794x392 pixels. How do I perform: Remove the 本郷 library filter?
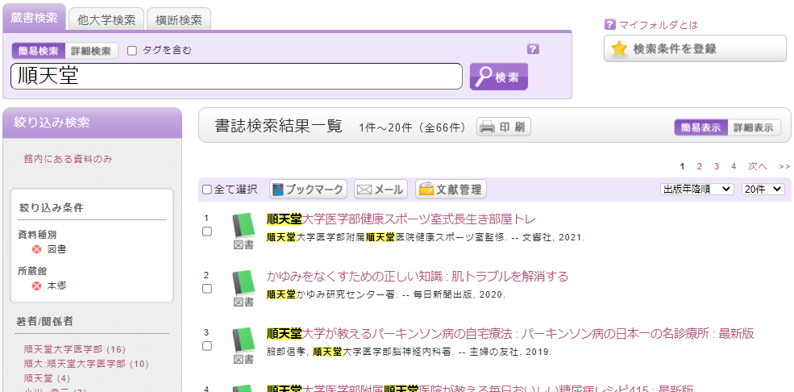(x=36, y=286)
